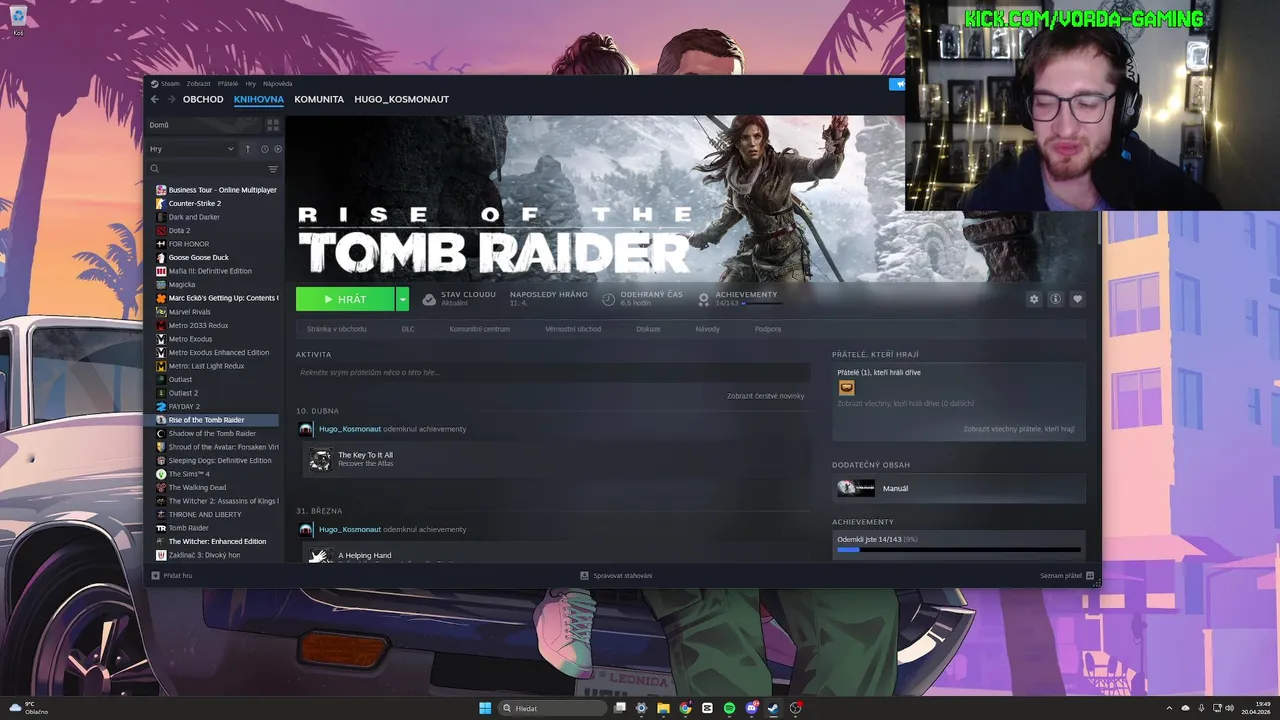This screenshot has height=720, width=1280.
Task: Click Zobrazit všechny přátele, kteří hrají
Action: [x=1019, y=429]
